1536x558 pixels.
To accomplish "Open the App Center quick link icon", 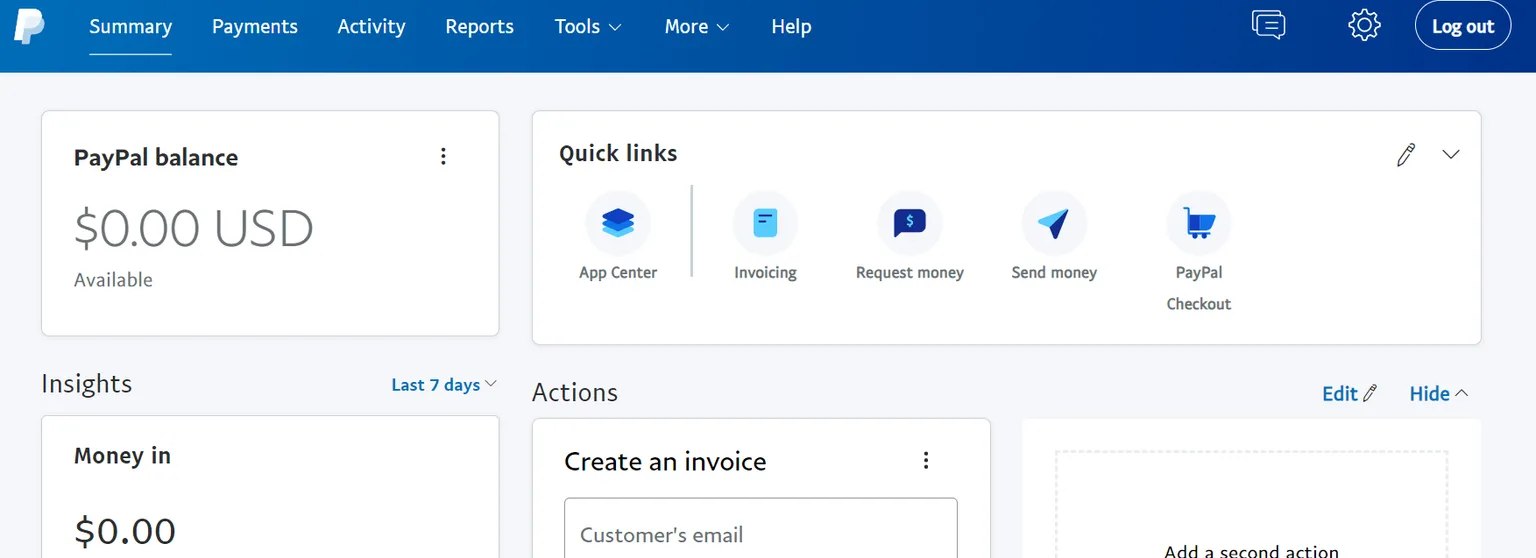I will 618,223.
